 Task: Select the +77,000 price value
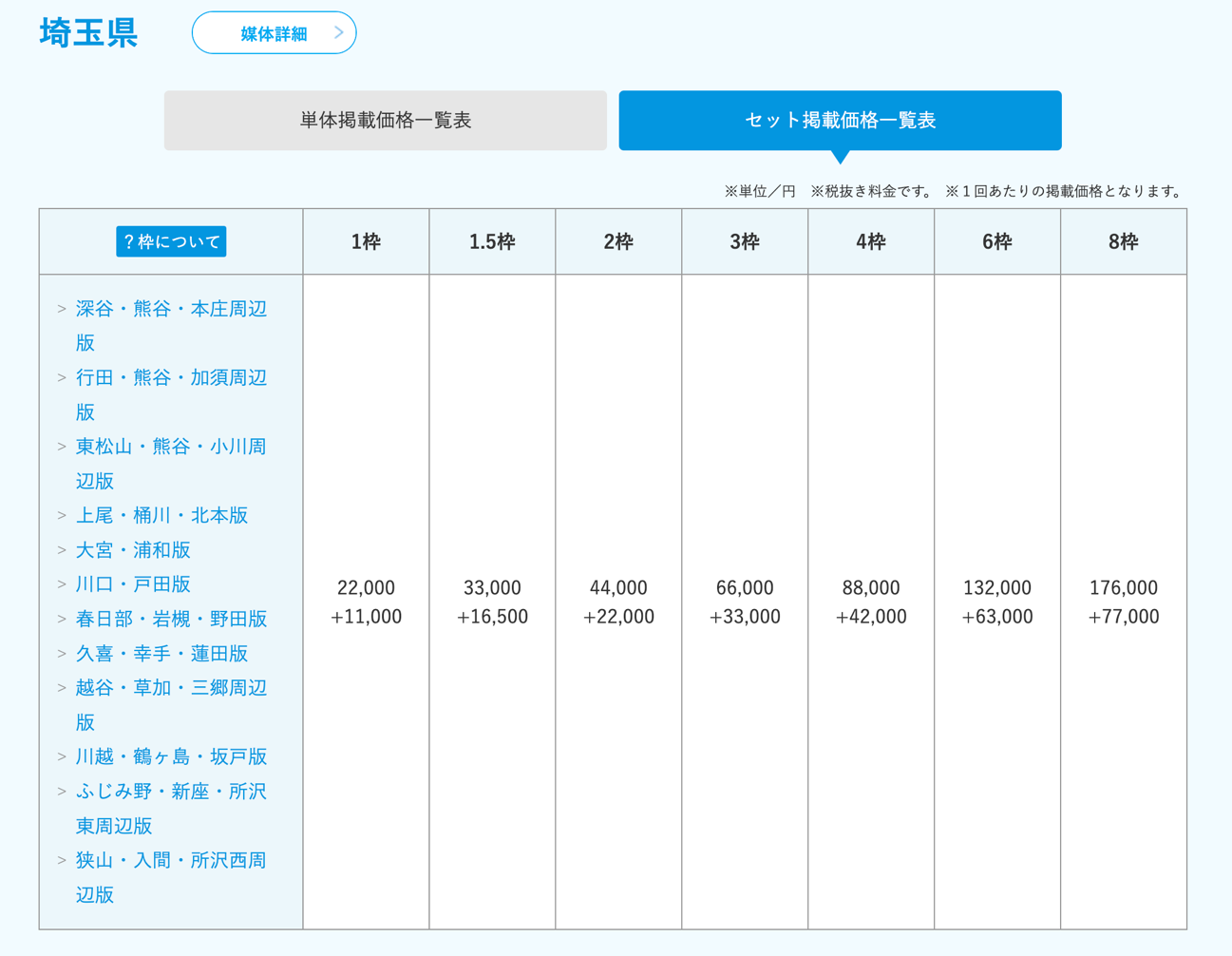click(1124, 617)
